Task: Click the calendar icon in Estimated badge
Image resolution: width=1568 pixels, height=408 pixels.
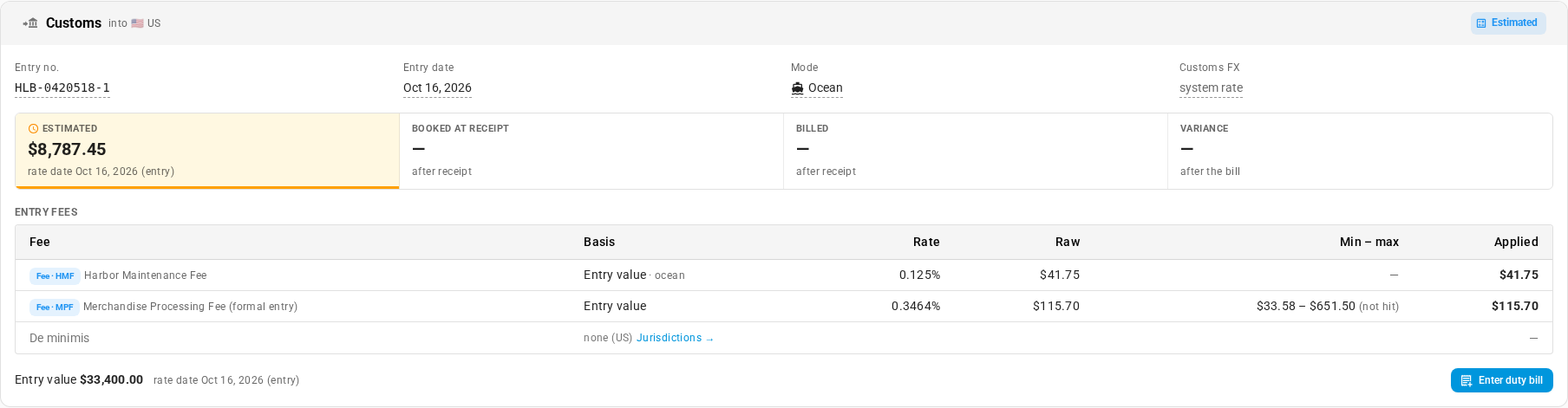Action: pos(1481,23)
